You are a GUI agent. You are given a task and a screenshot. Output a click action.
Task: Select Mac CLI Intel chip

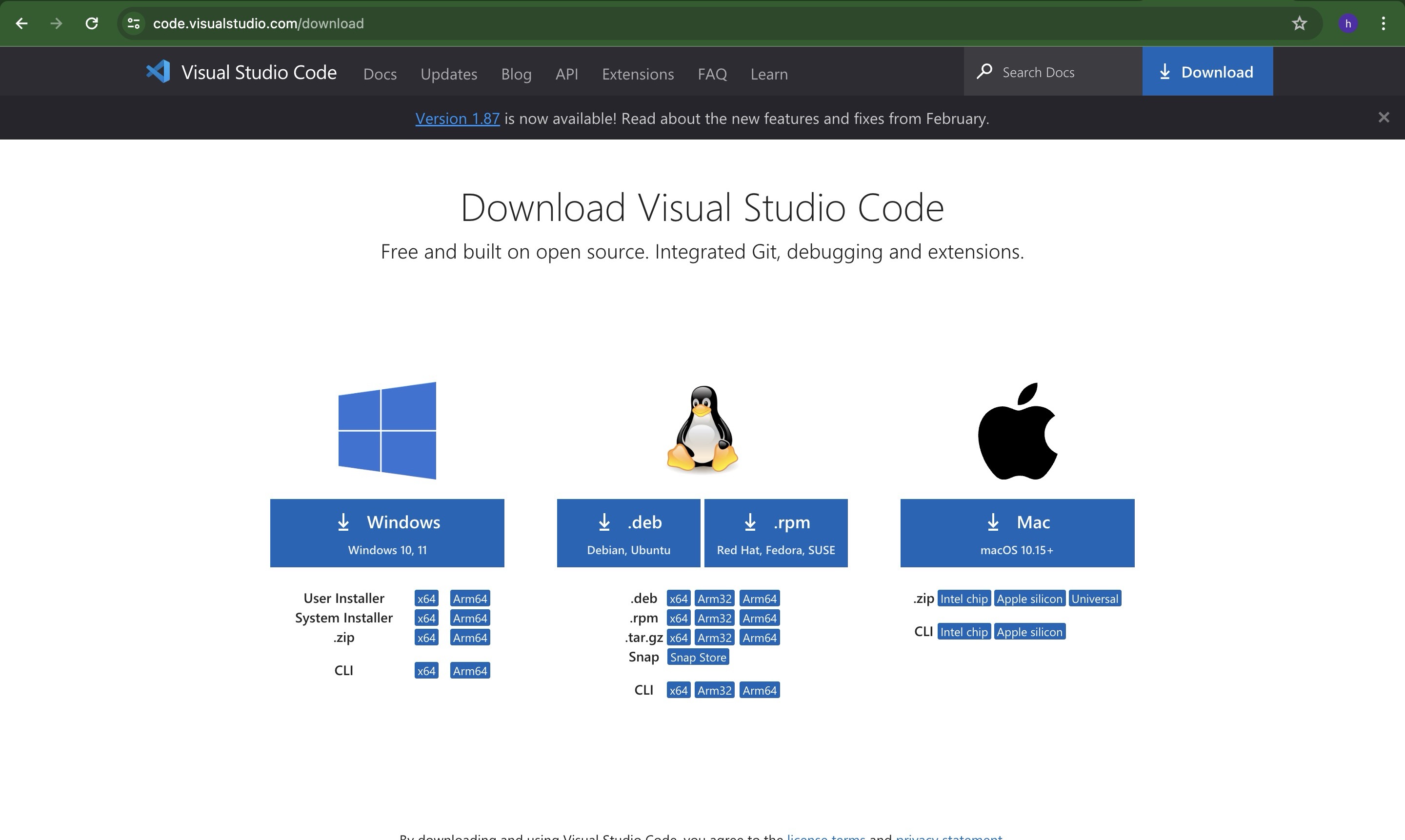point(964,632)
